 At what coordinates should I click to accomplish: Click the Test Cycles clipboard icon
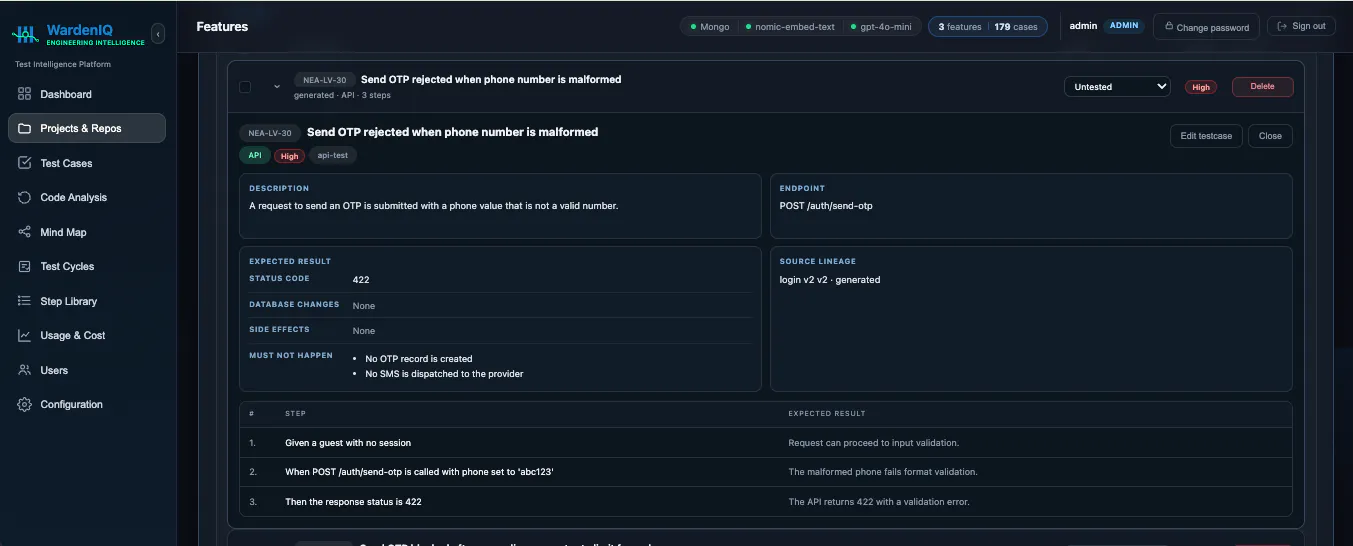click(25, 267)
